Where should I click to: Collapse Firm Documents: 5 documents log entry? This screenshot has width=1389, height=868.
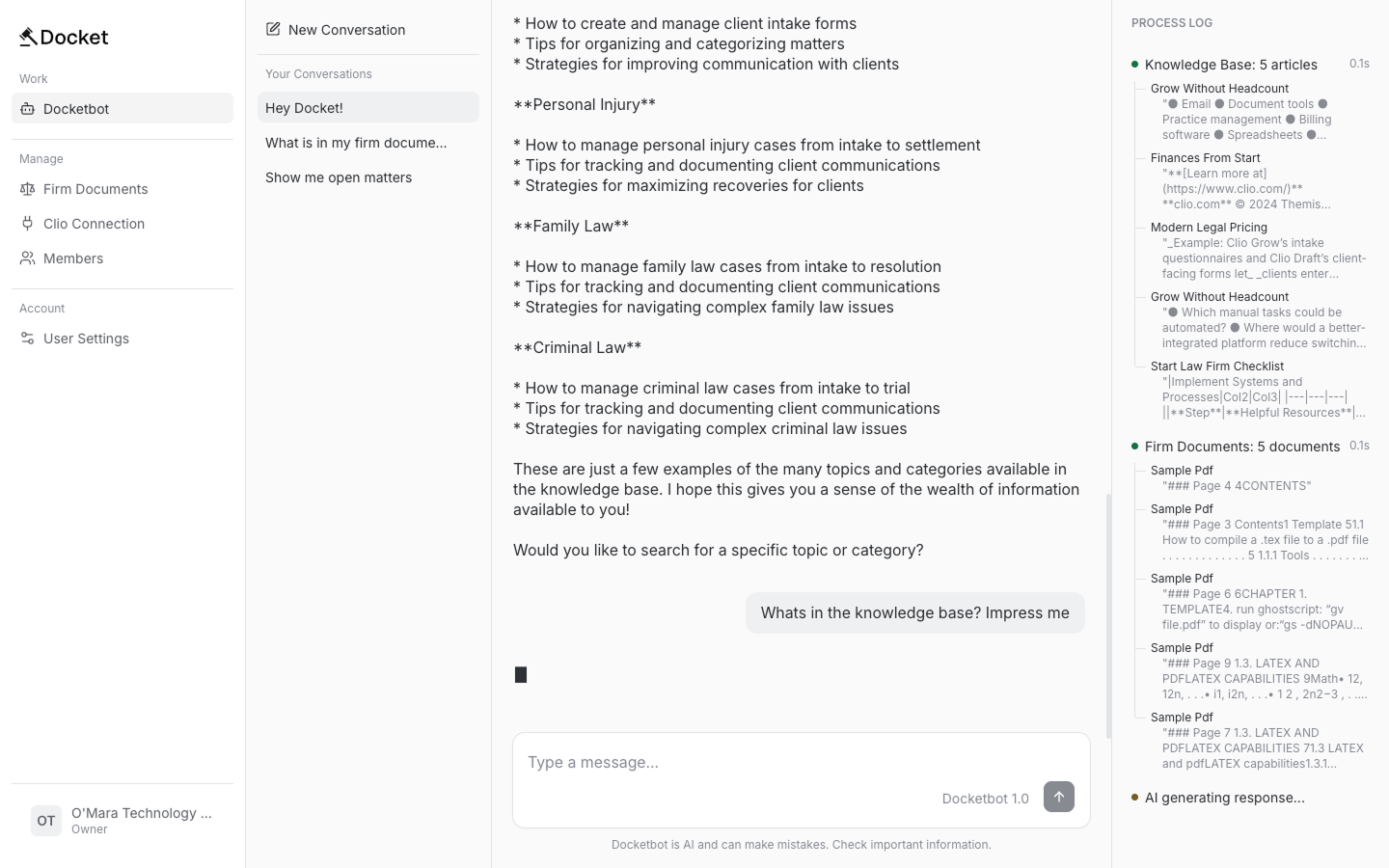tap(1241, 447)
